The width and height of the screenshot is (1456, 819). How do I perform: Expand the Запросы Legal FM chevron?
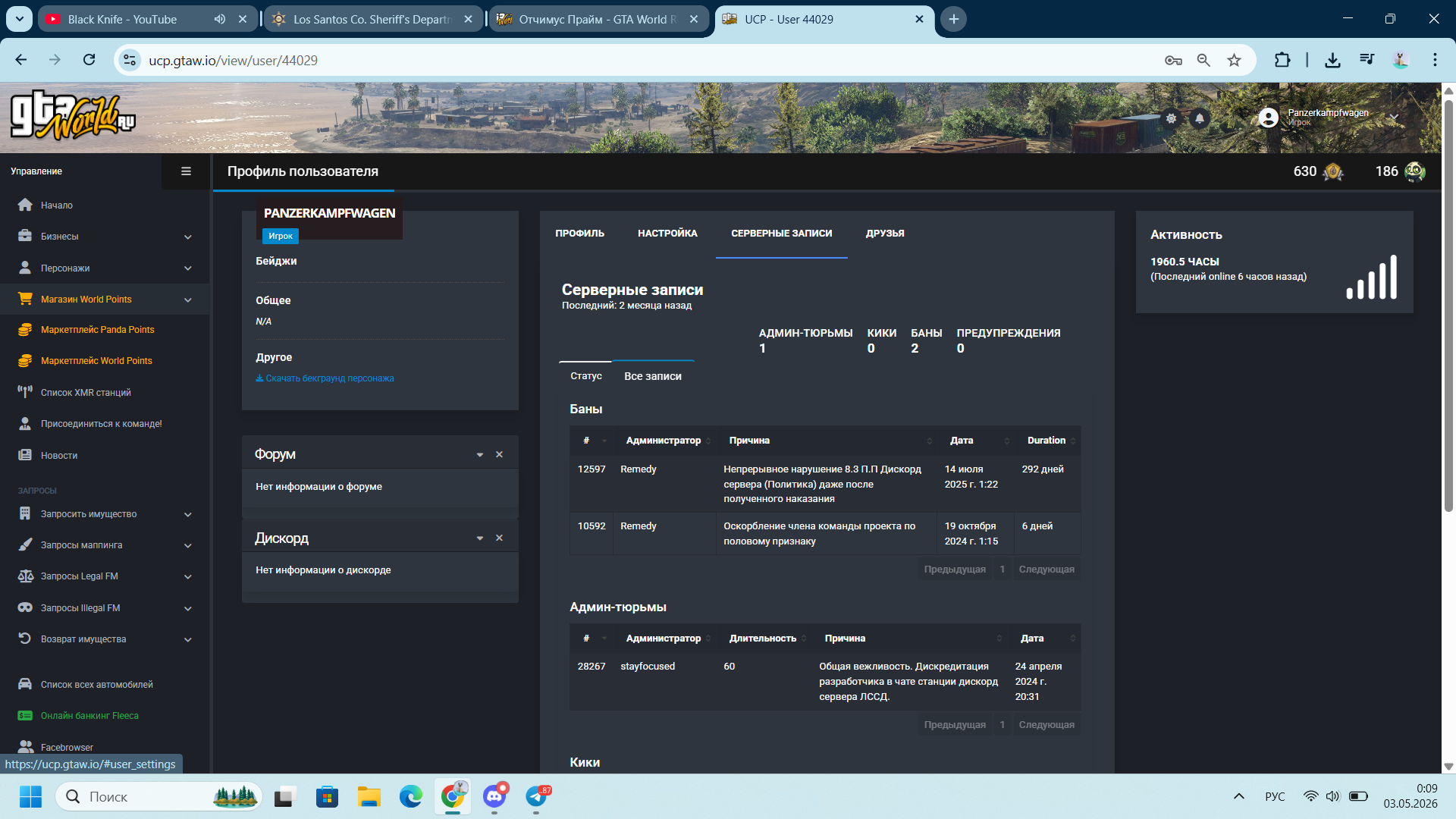[x=187, y=576]
